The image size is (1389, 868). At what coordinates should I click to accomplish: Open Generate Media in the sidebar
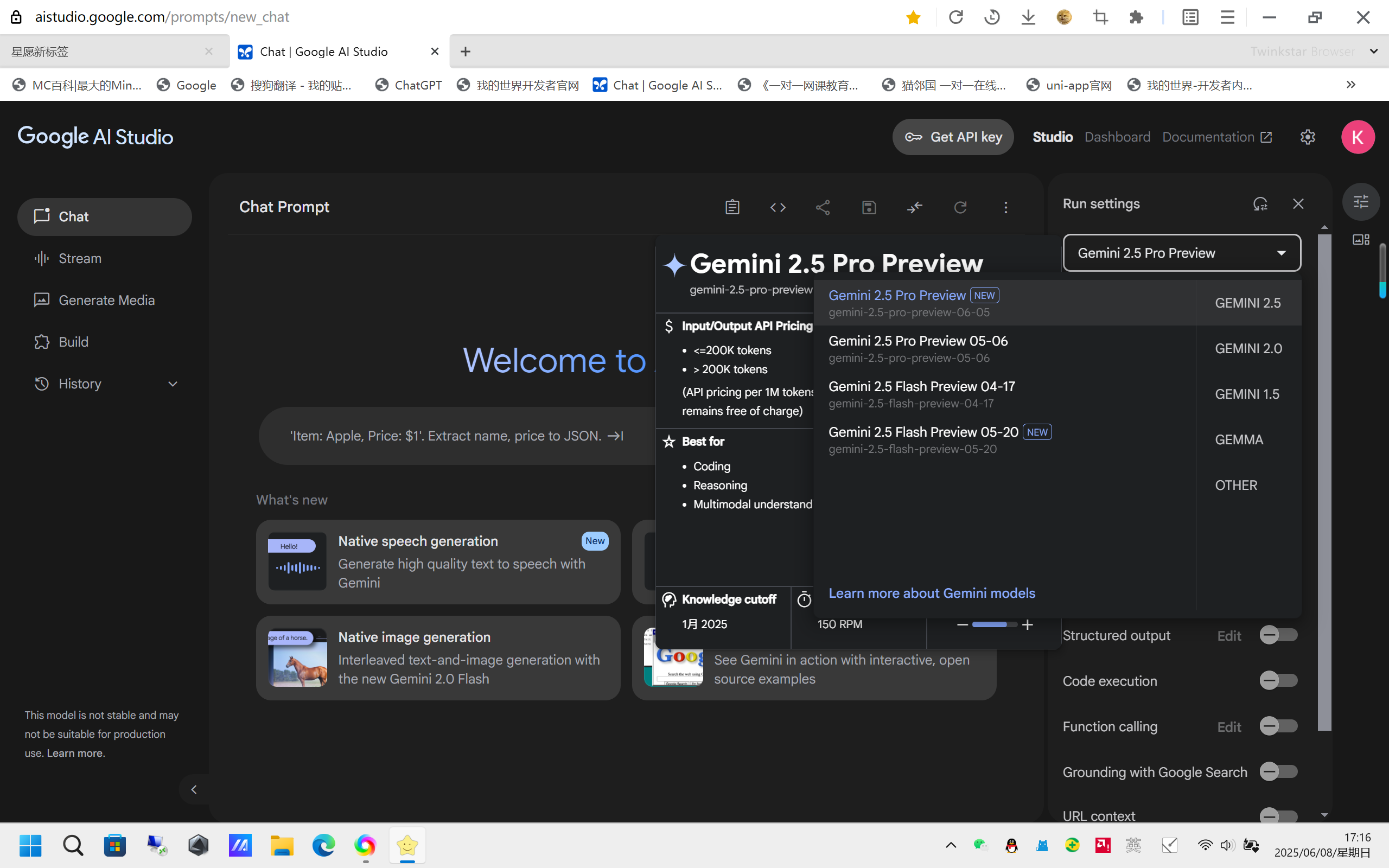tap(105, 300)
